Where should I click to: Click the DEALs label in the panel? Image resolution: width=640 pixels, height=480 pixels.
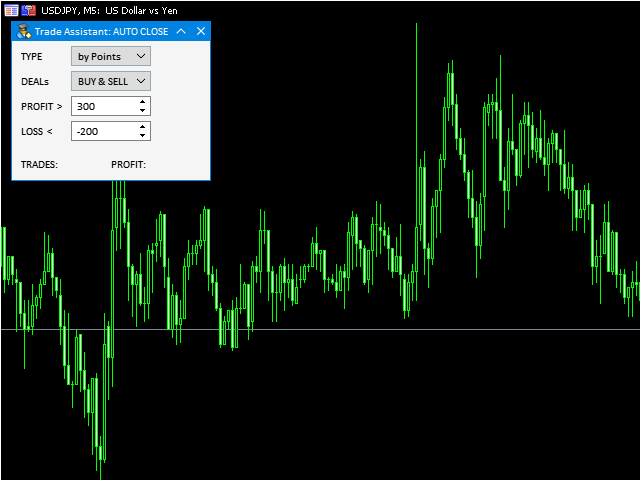coord(35,81)
